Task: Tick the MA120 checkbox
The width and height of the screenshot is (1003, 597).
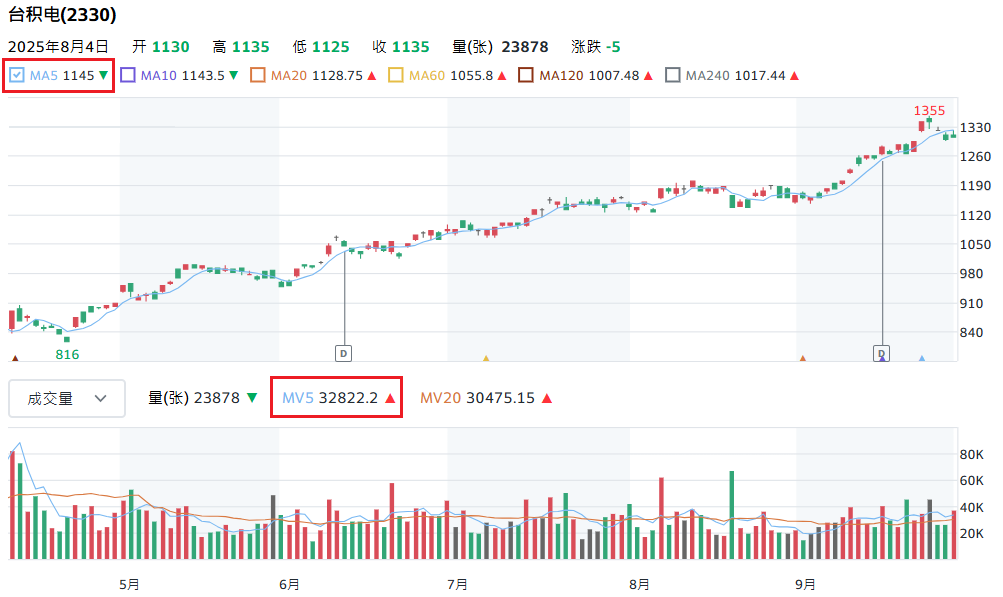Action: (526, 76)
